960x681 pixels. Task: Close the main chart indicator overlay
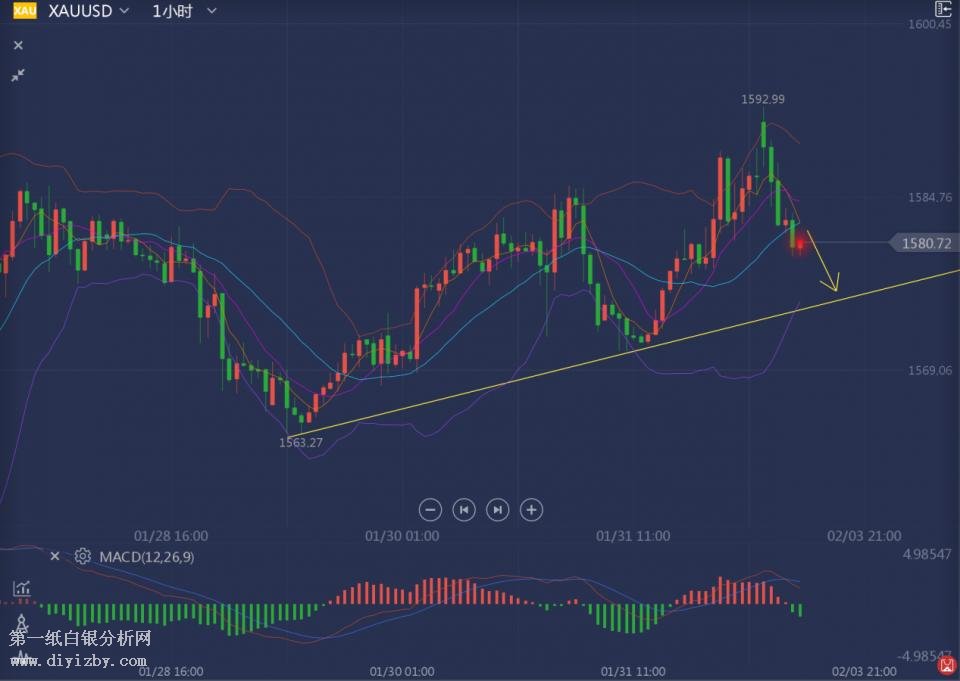pyautogui.click(x=18, y=45)
